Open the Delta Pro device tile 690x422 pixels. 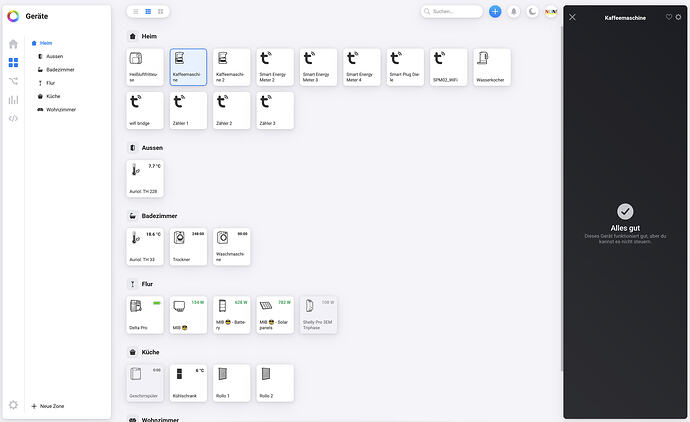(x=145, y=315)
